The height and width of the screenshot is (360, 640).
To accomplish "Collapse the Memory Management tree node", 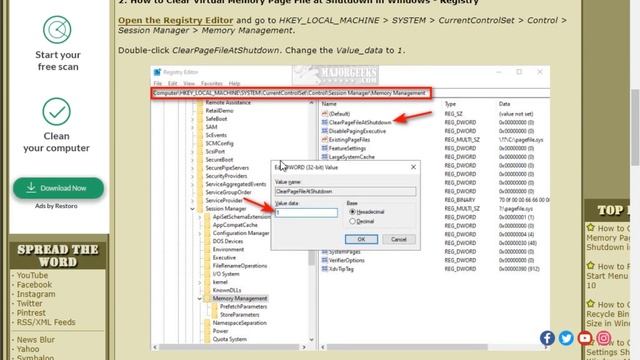I will pyautogui.click(x=200, y=298).
